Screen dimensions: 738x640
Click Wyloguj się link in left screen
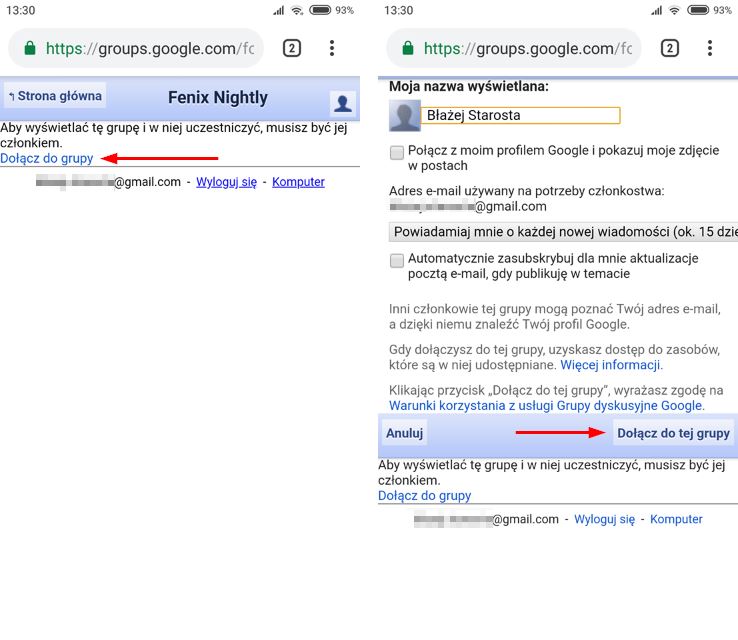tap(226, 182)
